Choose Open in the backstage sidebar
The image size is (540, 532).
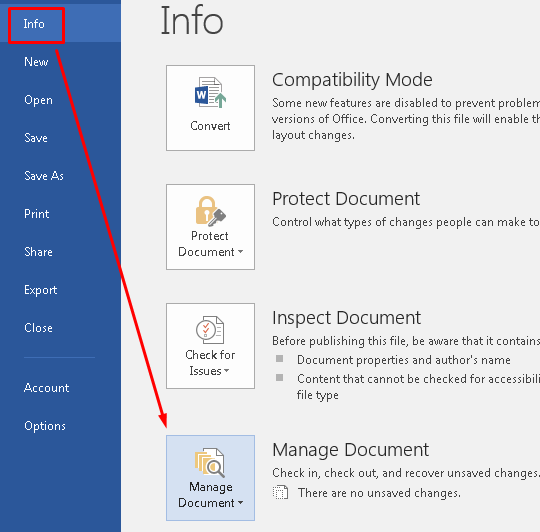38,100
